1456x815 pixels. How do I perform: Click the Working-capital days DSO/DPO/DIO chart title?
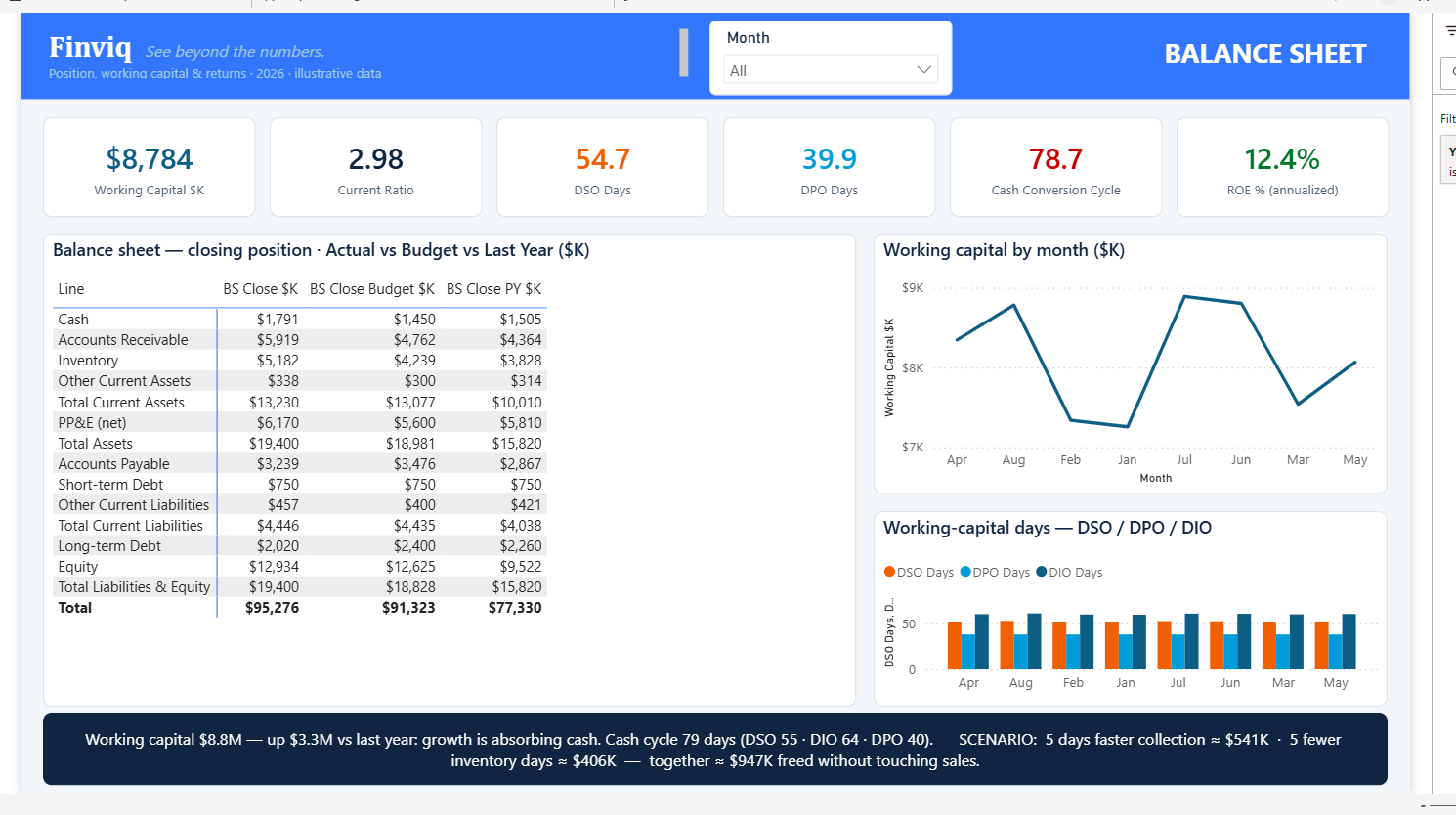(1048, 528)
